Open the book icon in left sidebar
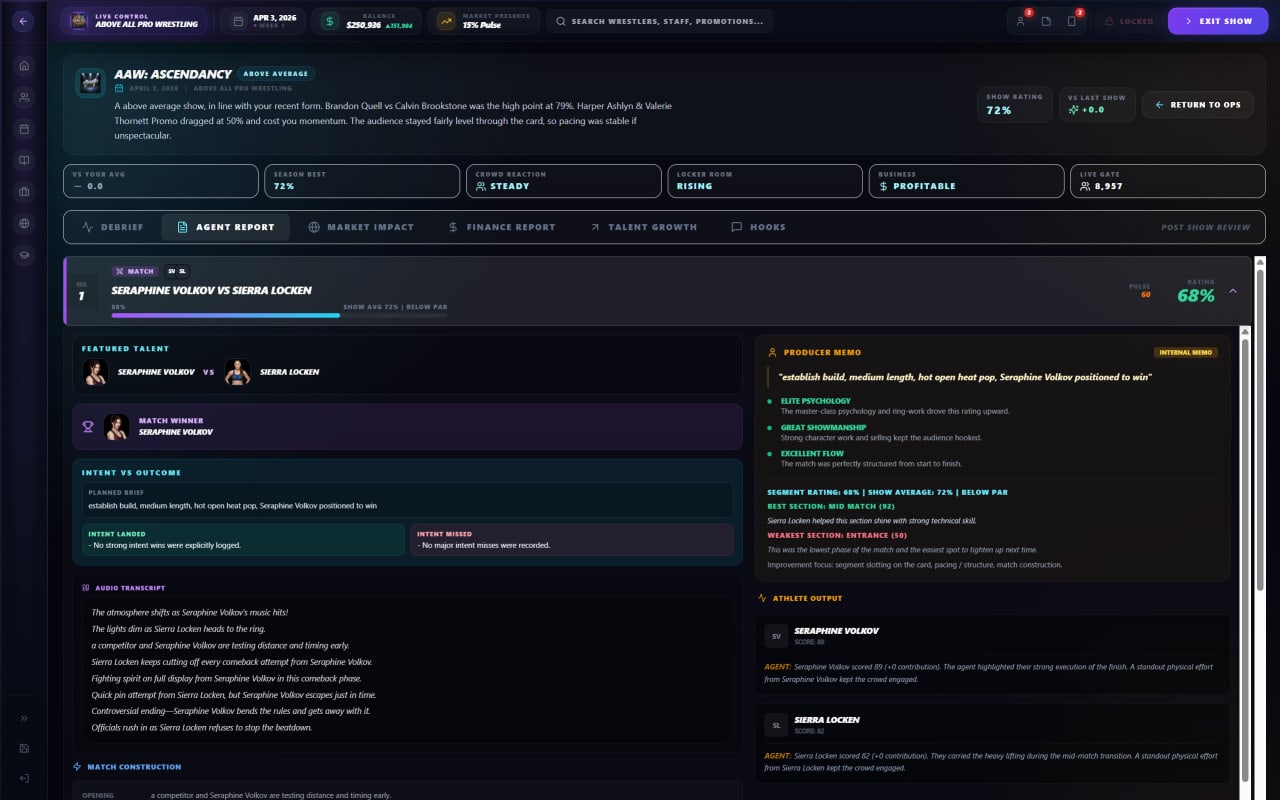Screen dimensions: 1280x800 tap(24, 160)
